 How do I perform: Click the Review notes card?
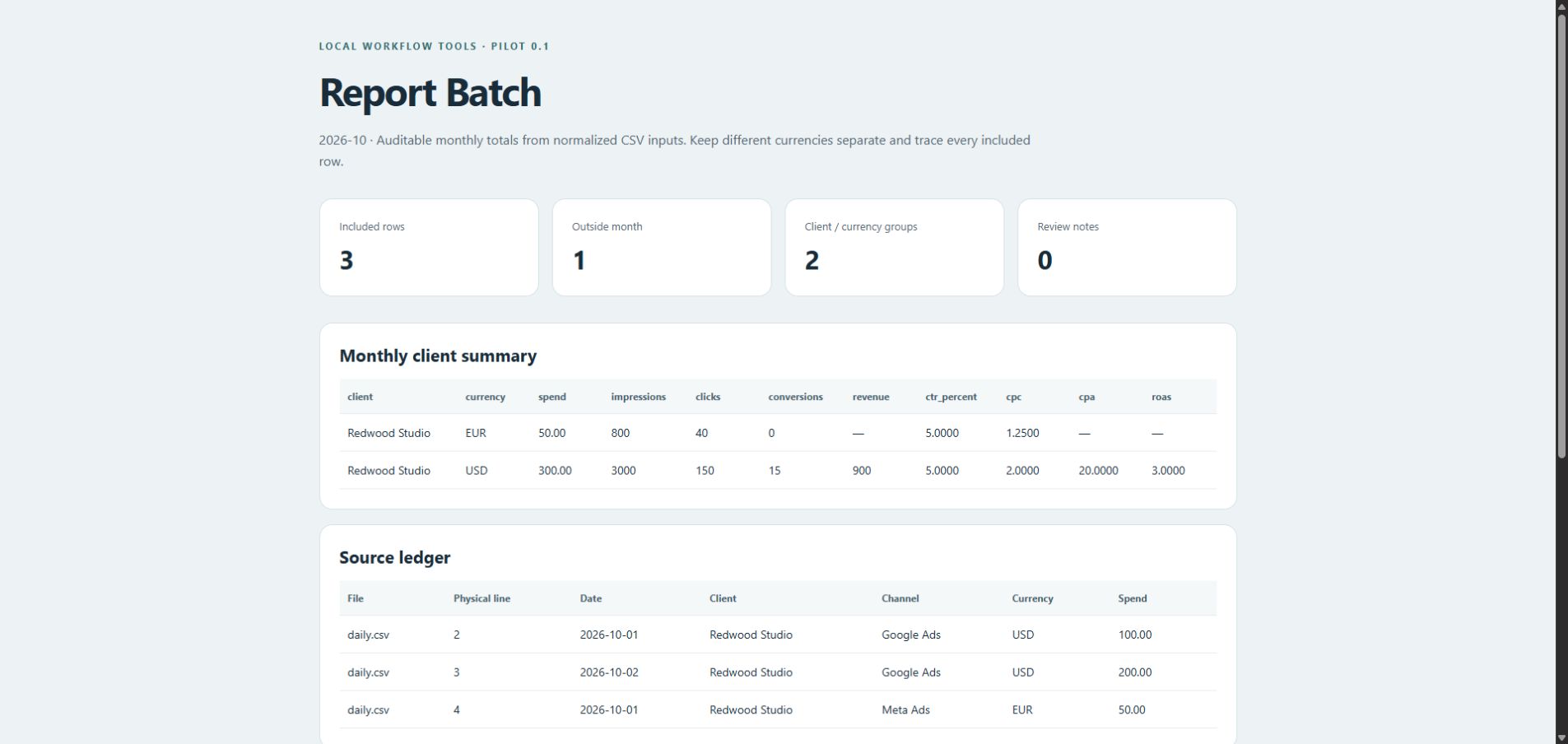tap(1127, 247)
